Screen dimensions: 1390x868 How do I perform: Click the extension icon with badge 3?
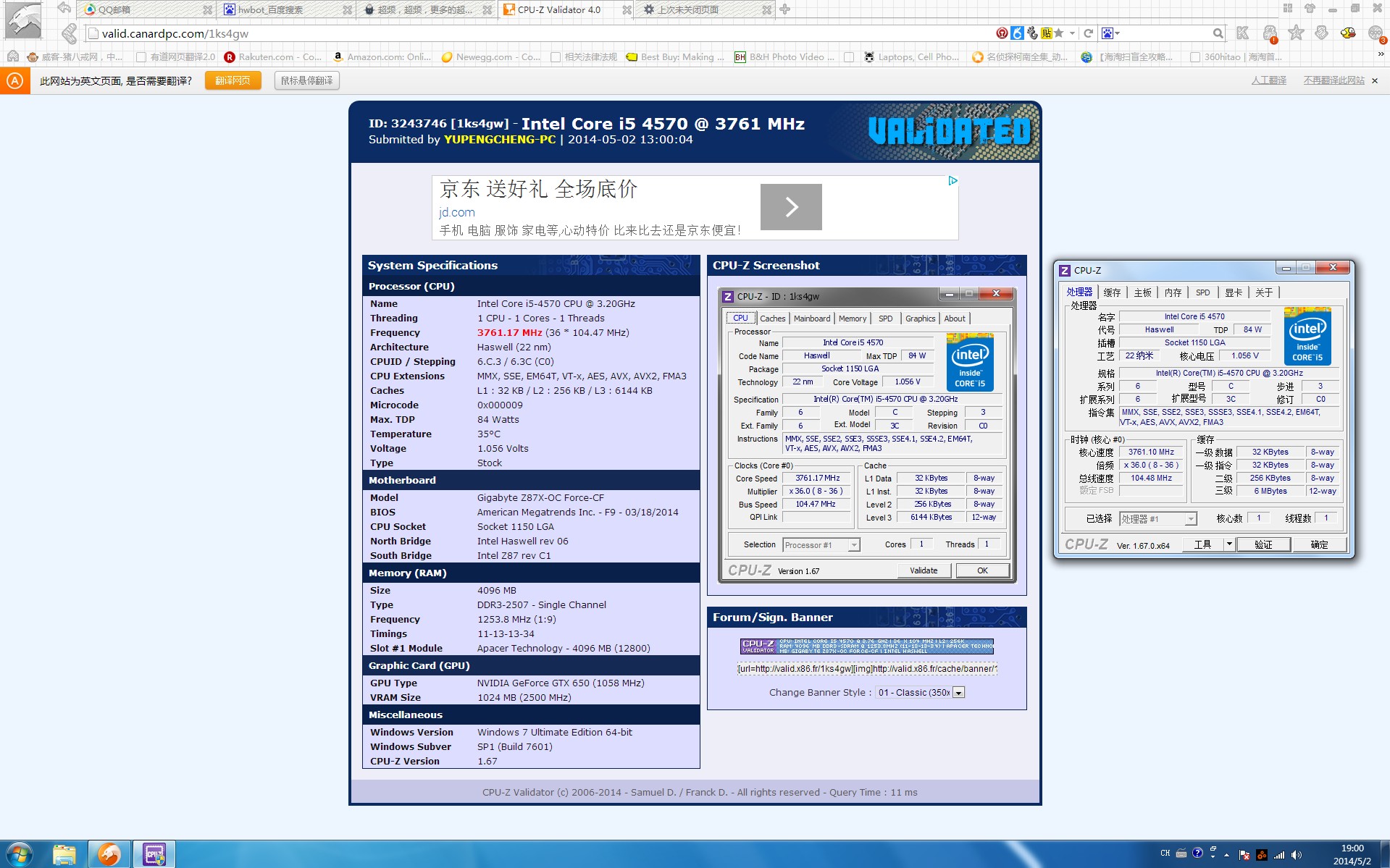click(x=1376, y=34)
